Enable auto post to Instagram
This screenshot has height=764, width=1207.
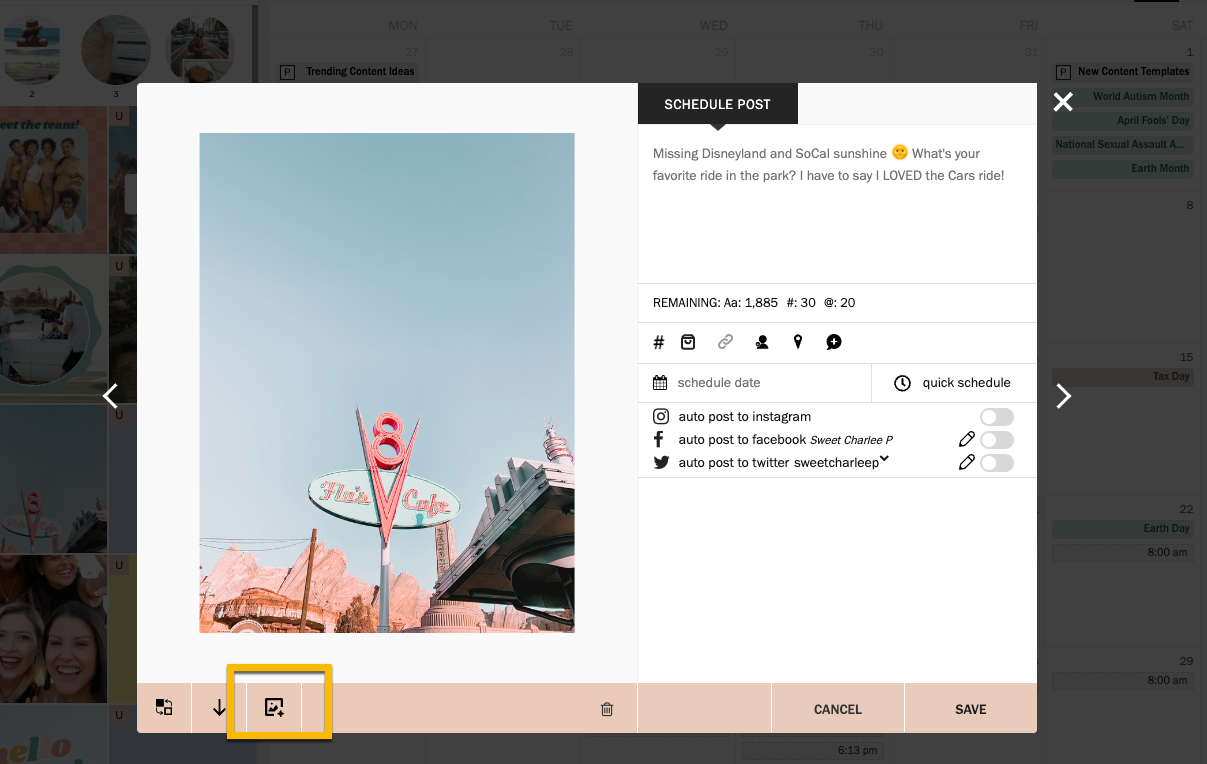(997, 416)
